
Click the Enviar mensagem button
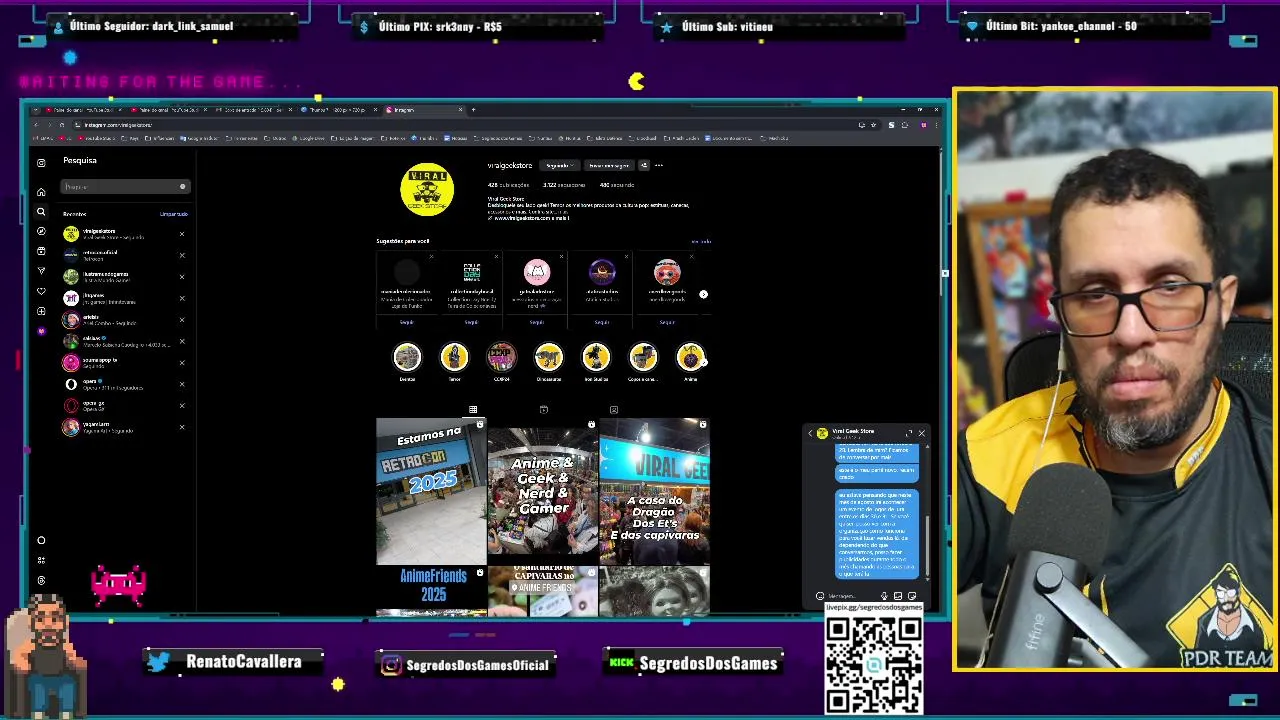coord(609,165)
